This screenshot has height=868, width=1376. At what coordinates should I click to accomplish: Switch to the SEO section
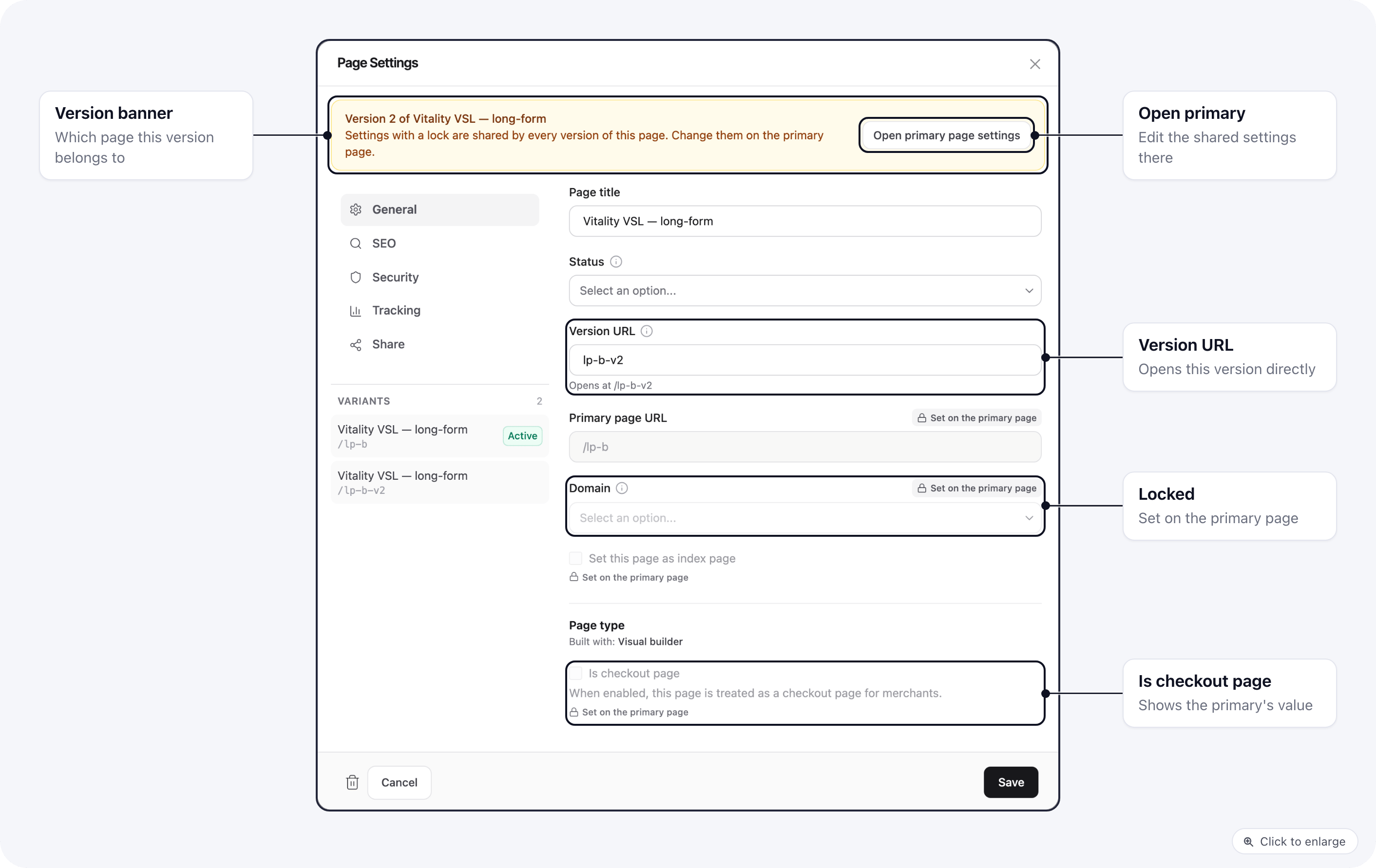440,244
